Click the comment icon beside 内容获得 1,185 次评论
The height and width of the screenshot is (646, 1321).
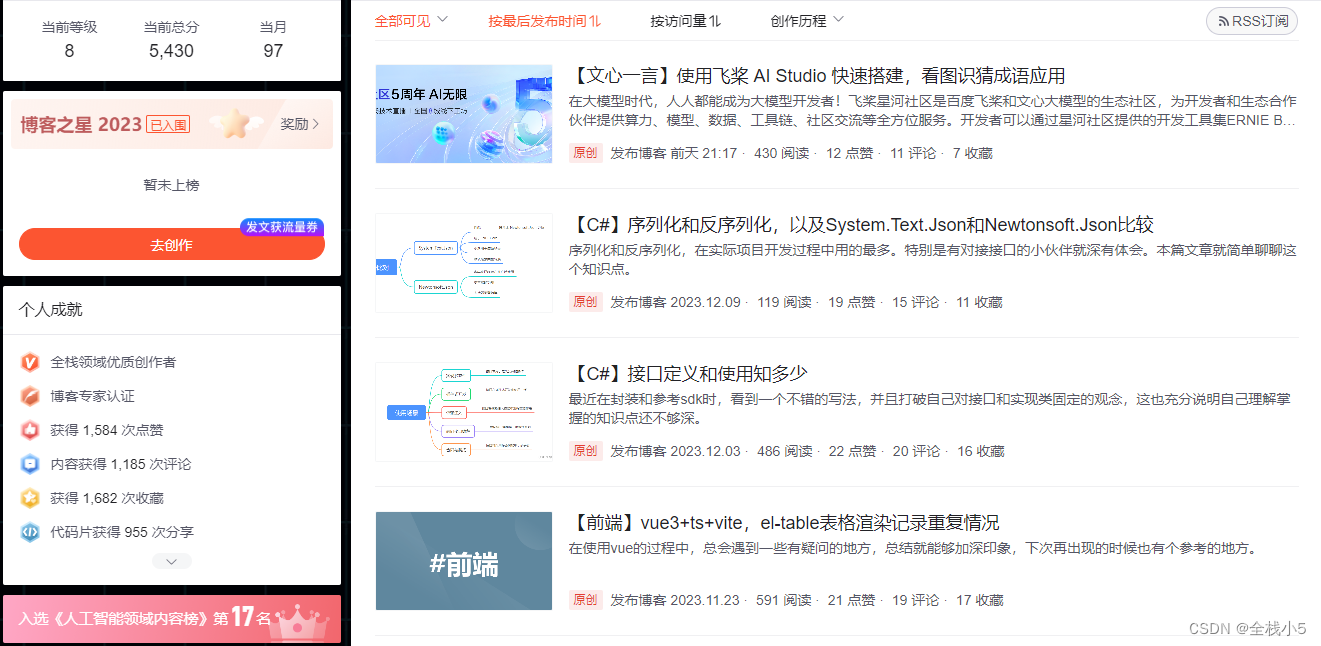(30, 464)
